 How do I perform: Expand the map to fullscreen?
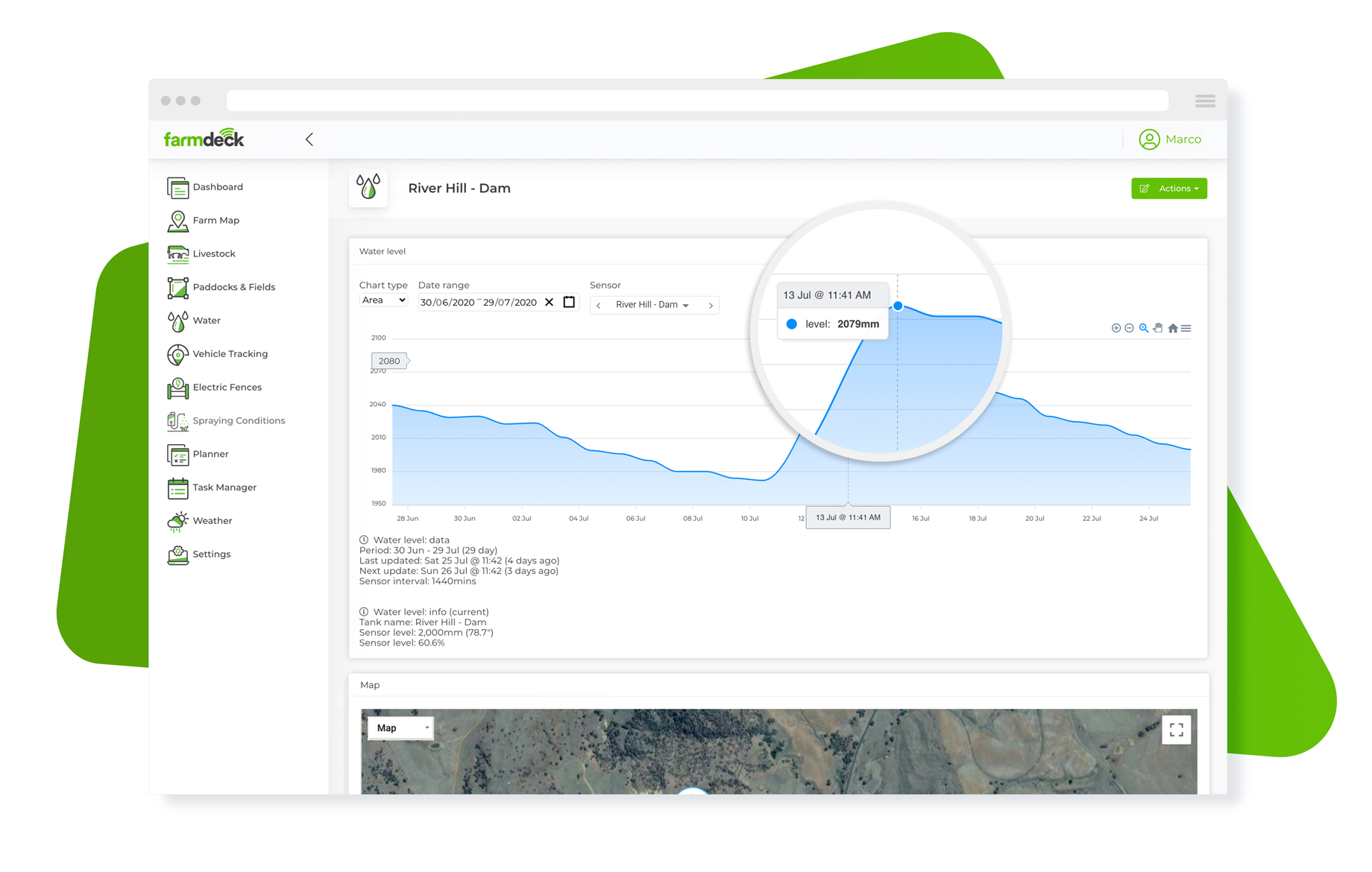click(1177, 730)
